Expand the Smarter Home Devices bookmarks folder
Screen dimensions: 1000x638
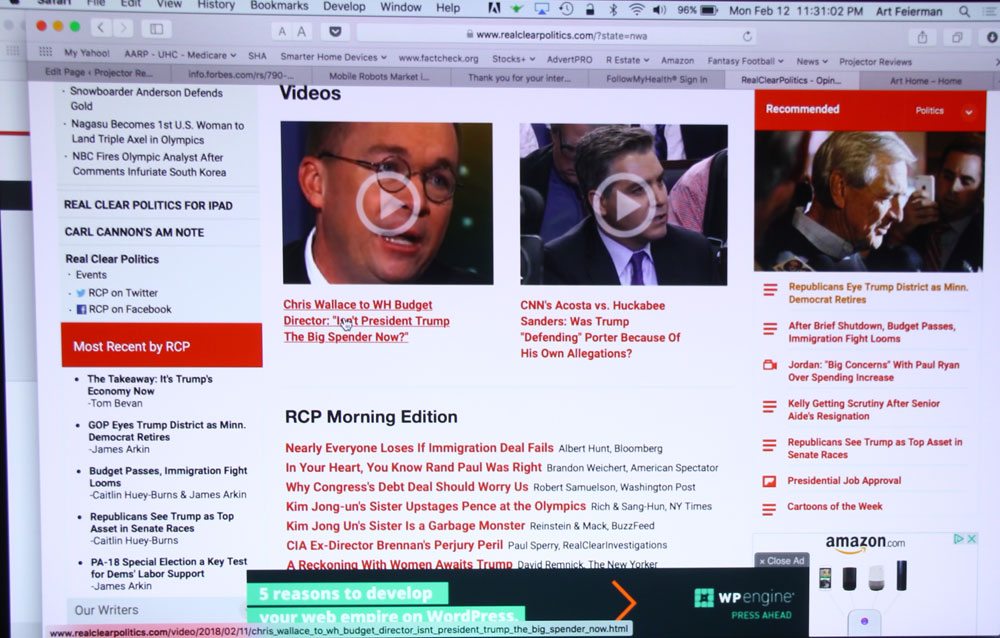tap(334, 57)
